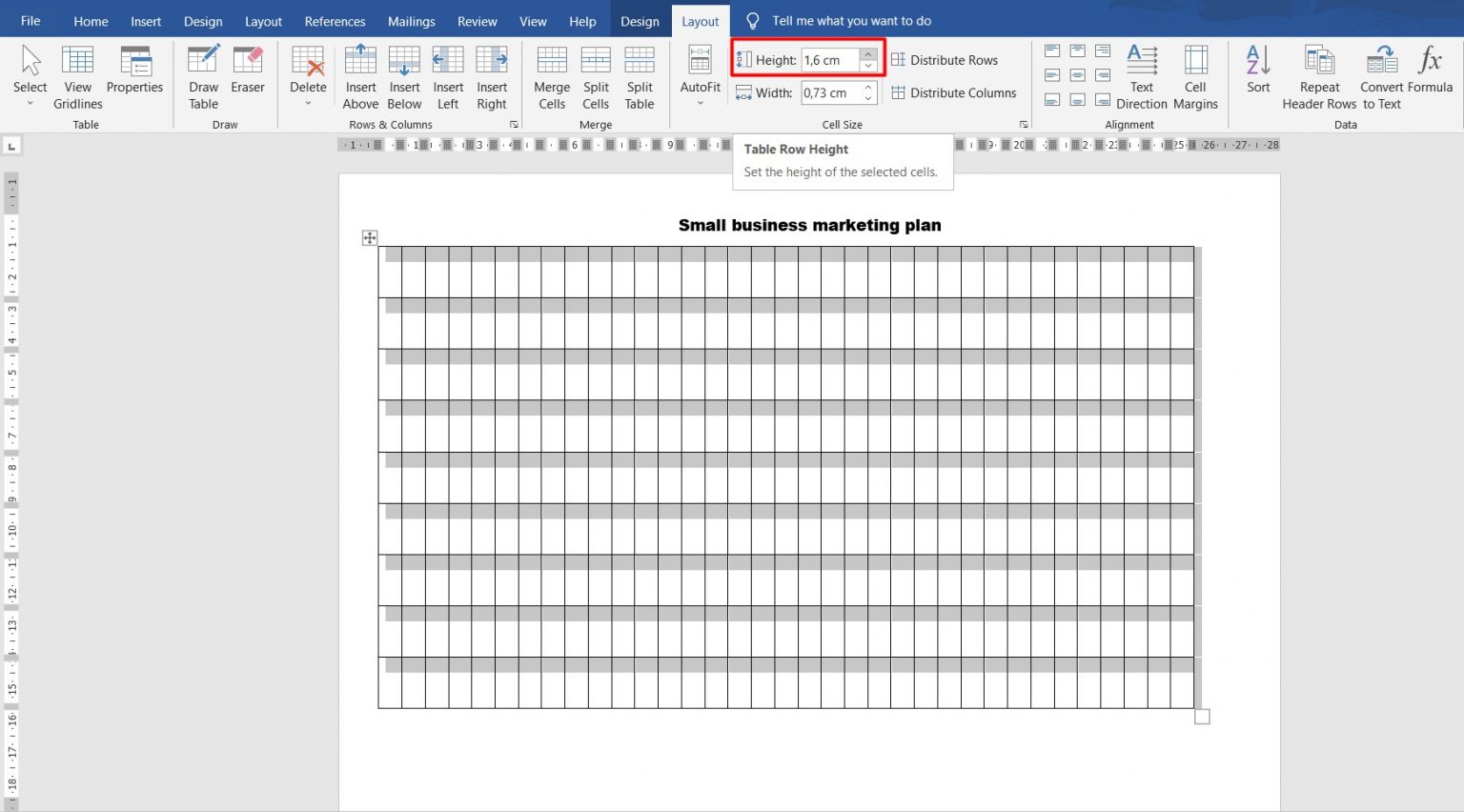Click Merge Cells

click(552, 76)
